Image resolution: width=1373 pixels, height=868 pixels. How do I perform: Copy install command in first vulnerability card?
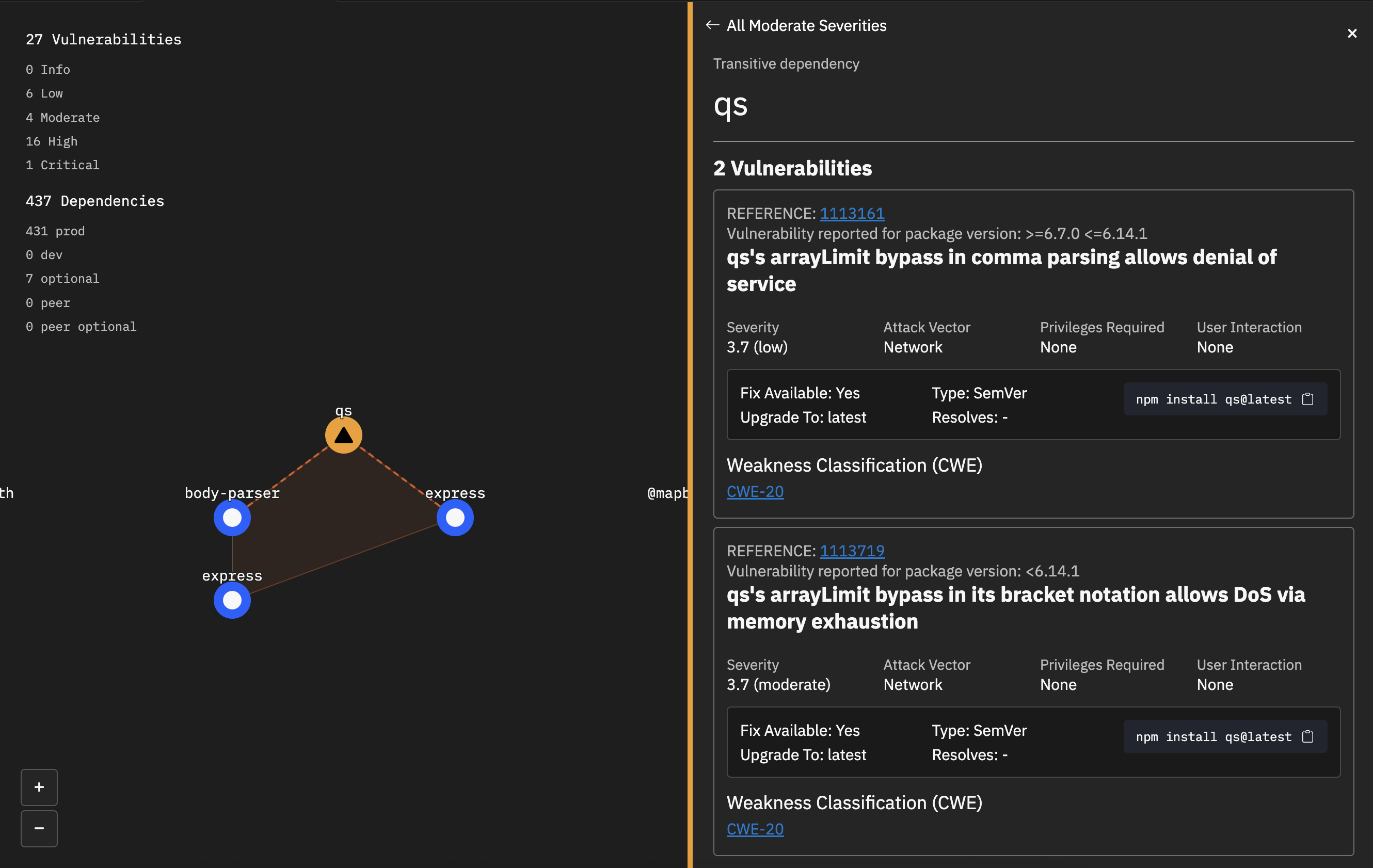pos(1307,399)
